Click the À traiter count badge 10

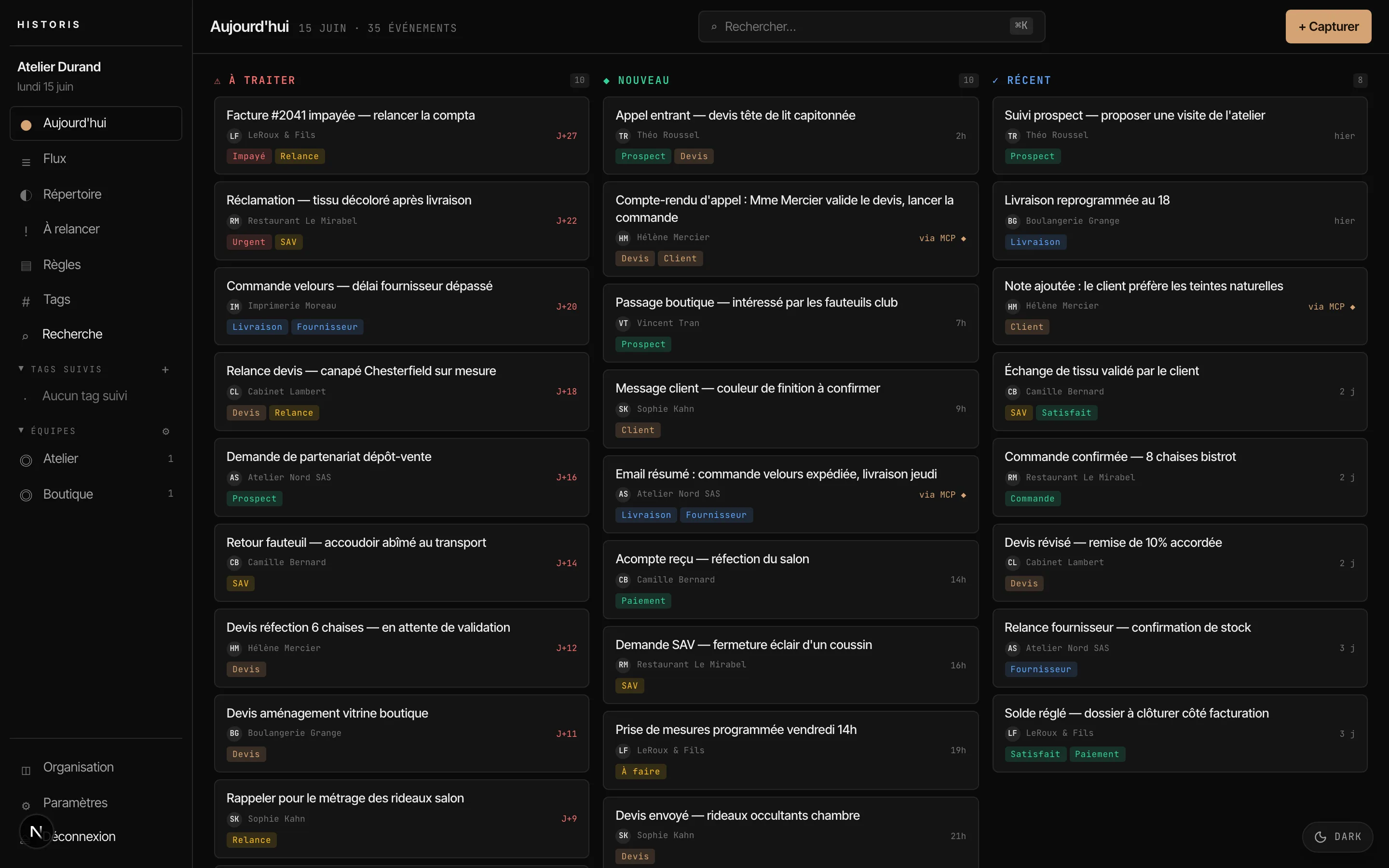[x=579, y=81]
